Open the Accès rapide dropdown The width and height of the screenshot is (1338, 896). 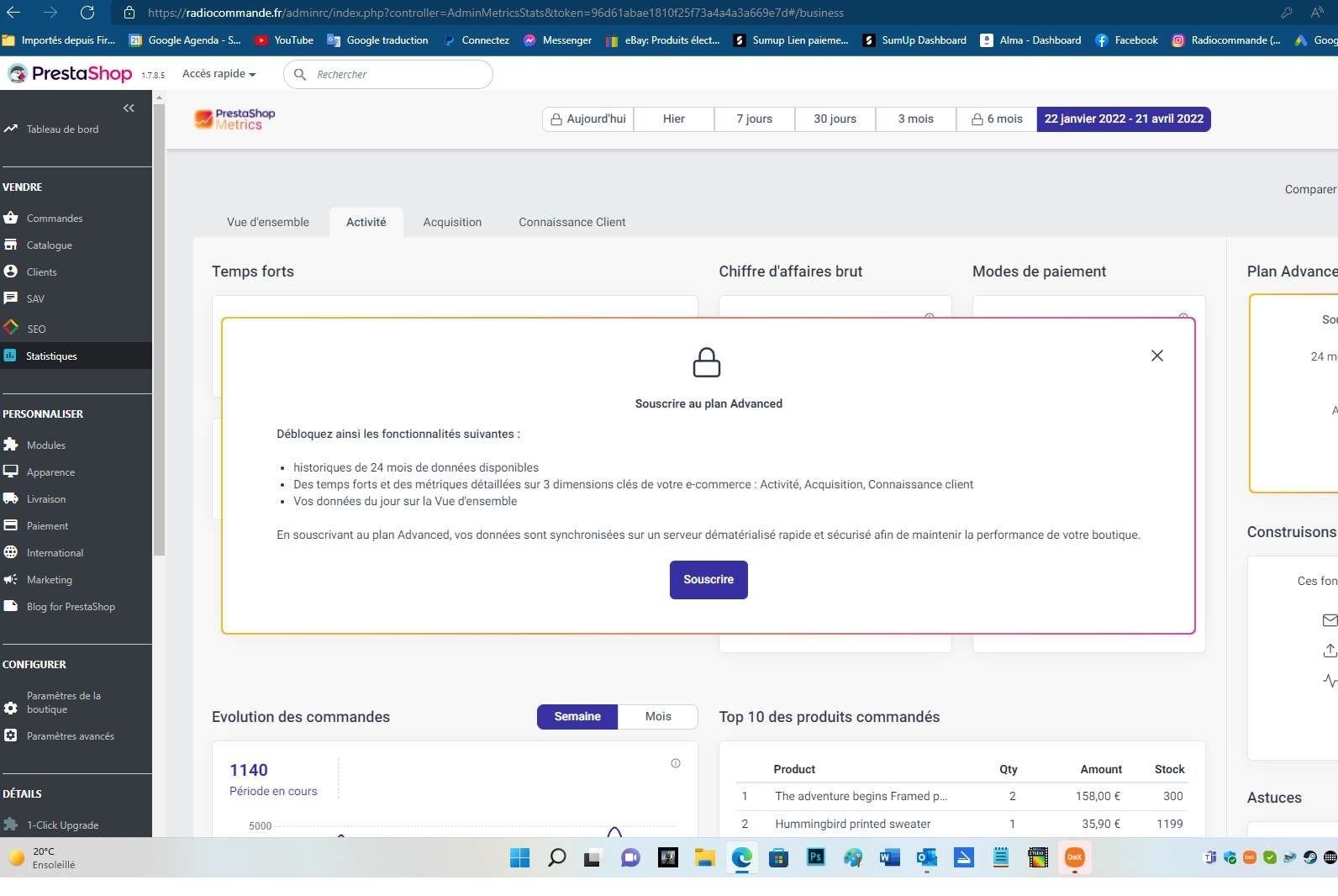(219, 74)
